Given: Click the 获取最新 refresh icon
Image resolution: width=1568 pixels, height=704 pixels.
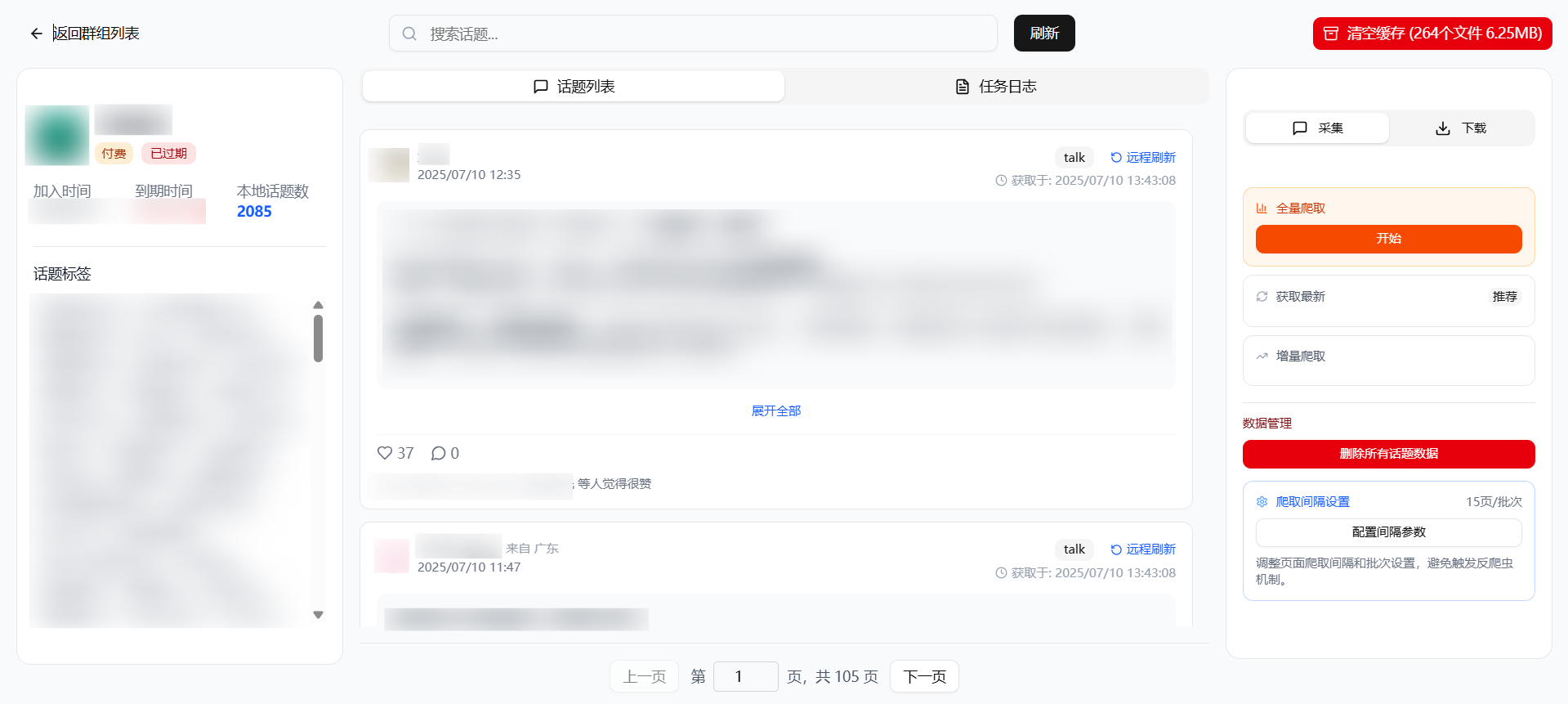Looking at the screenshot, I should (x=1262, y=296).
